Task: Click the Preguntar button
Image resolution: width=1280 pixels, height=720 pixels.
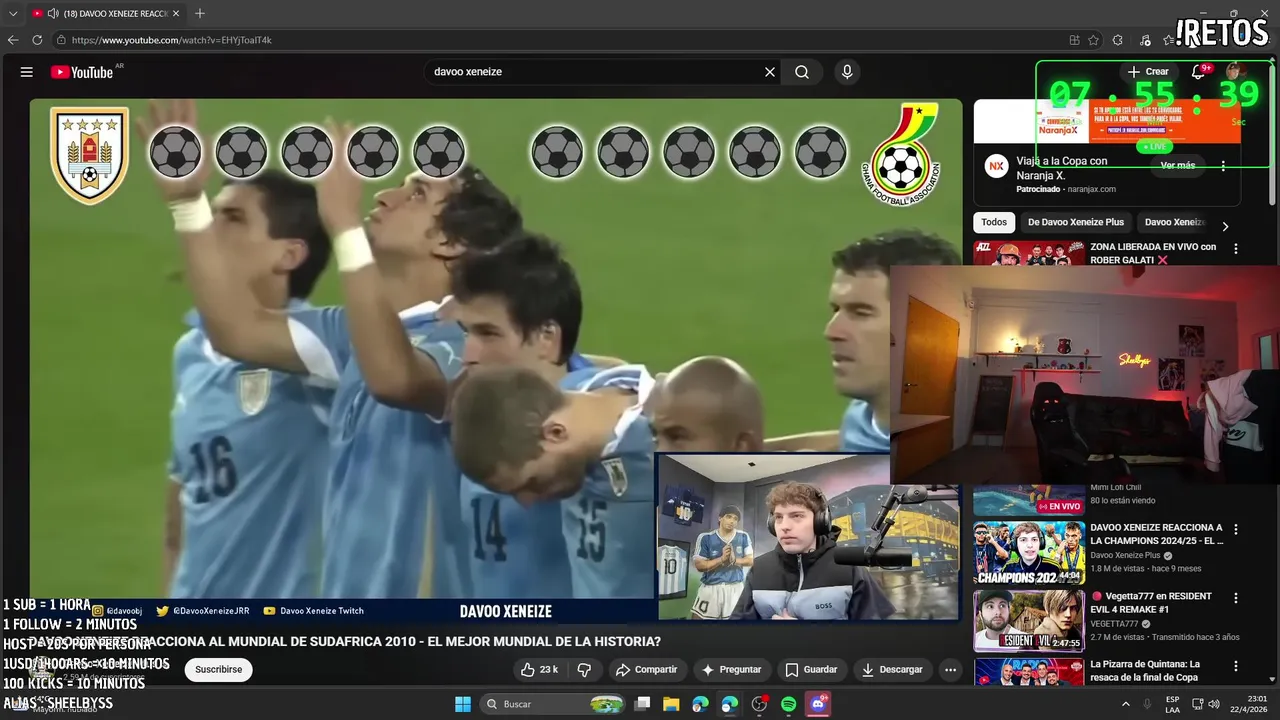Action: coord(731,670)
